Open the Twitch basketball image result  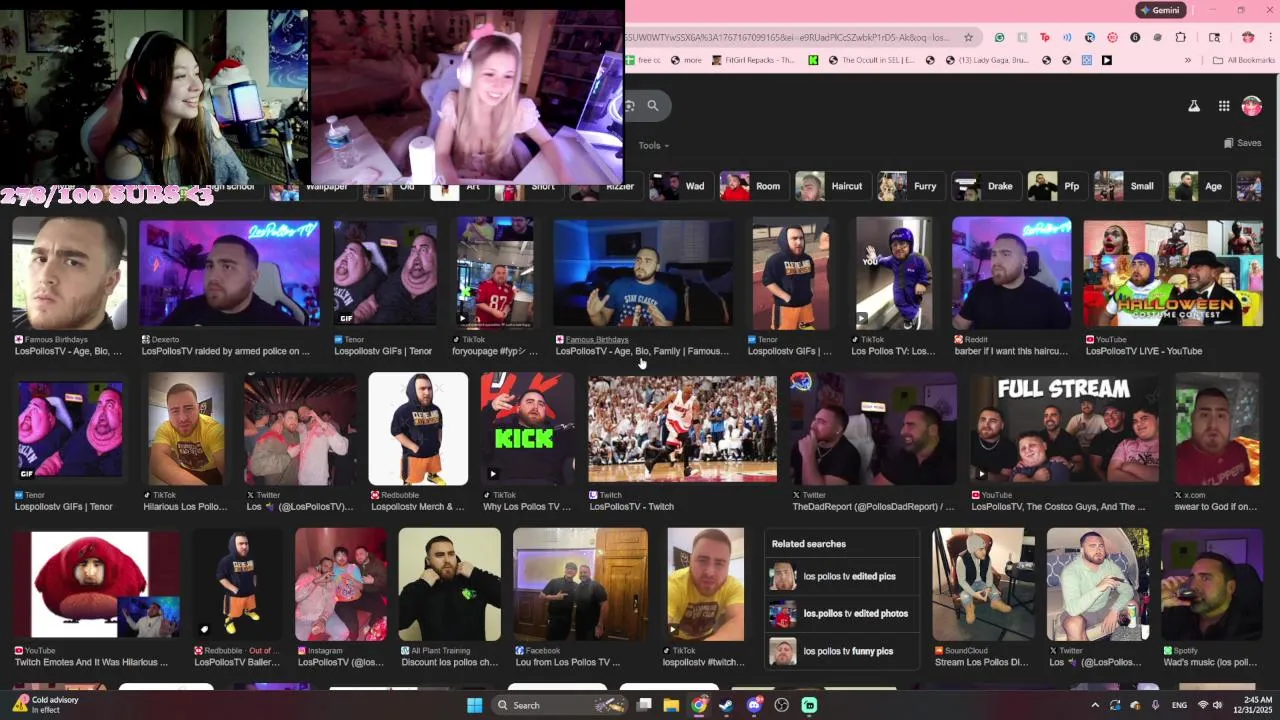click(683, 429)
